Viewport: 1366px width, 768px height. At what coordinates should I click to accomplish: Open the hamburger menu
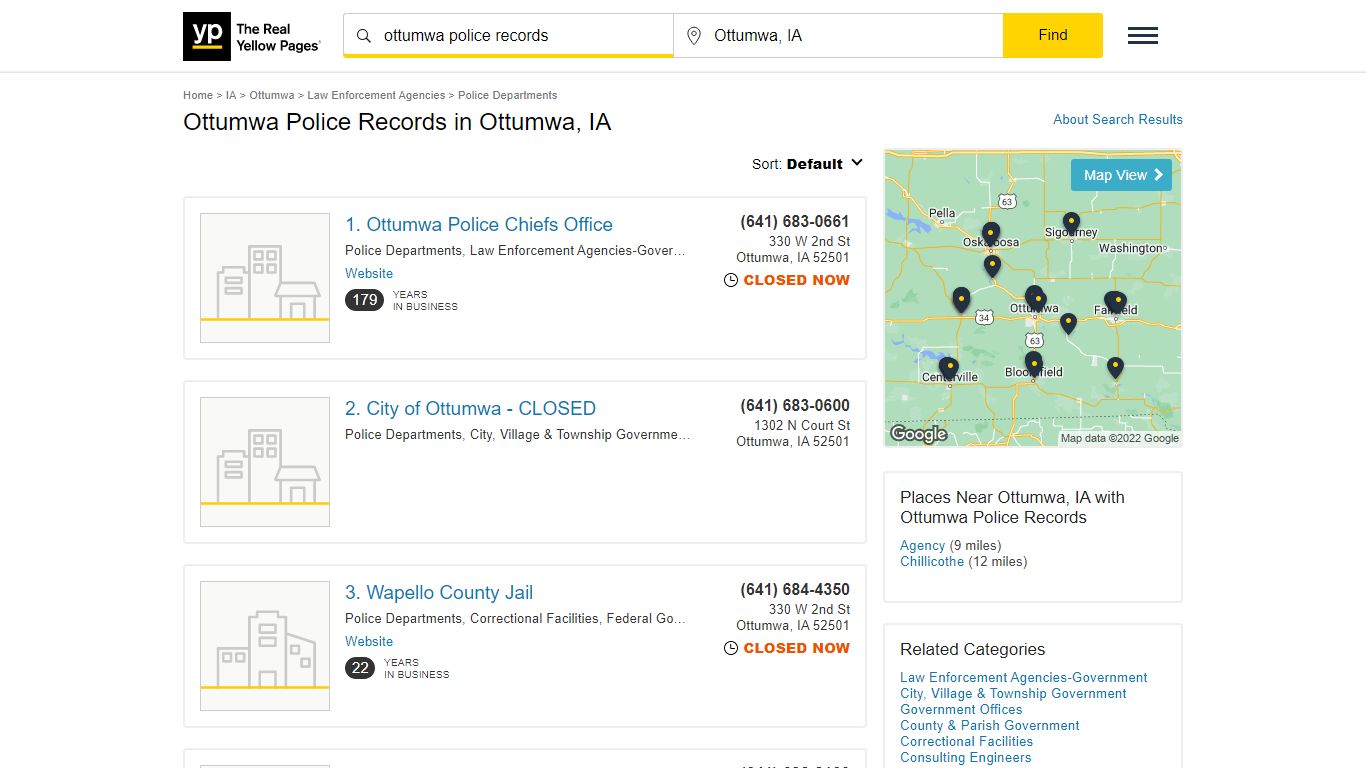[x=1143, y=36]
